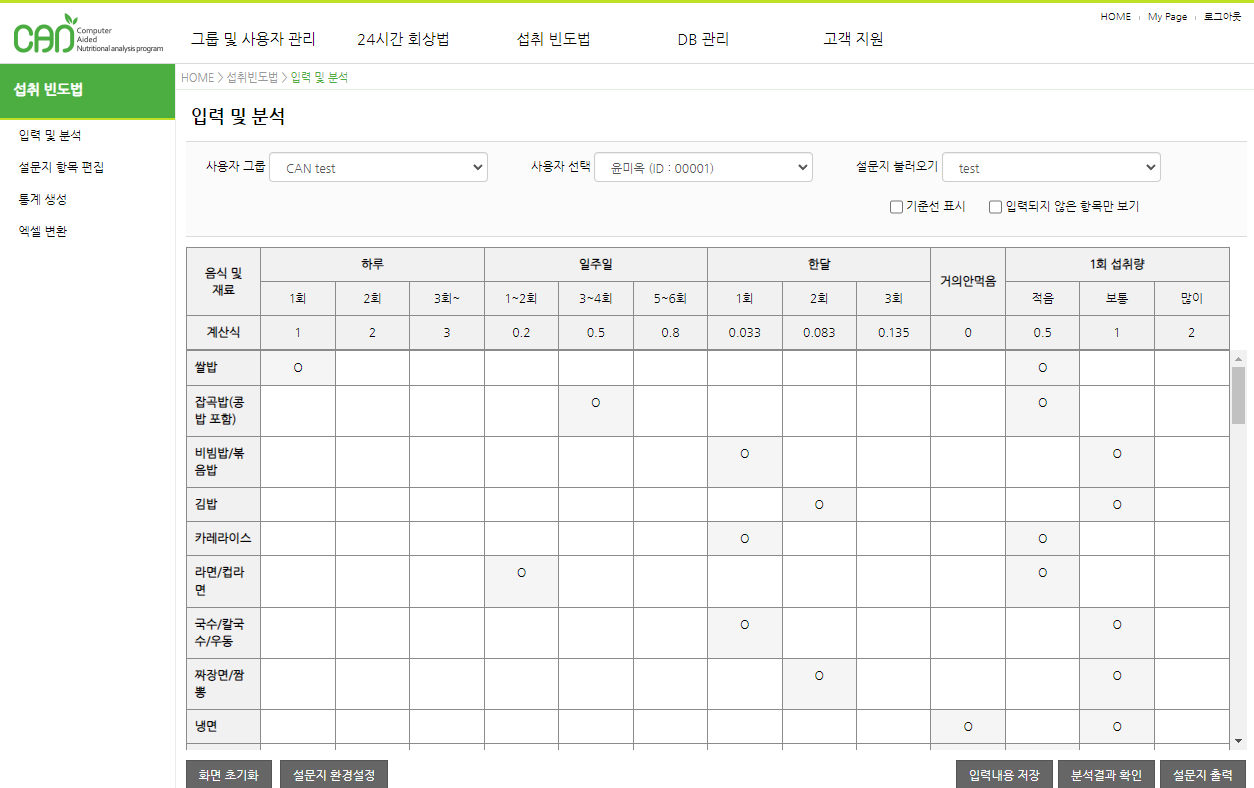
Task: Click the My Page link
Action: click(x=1167, y=17)
